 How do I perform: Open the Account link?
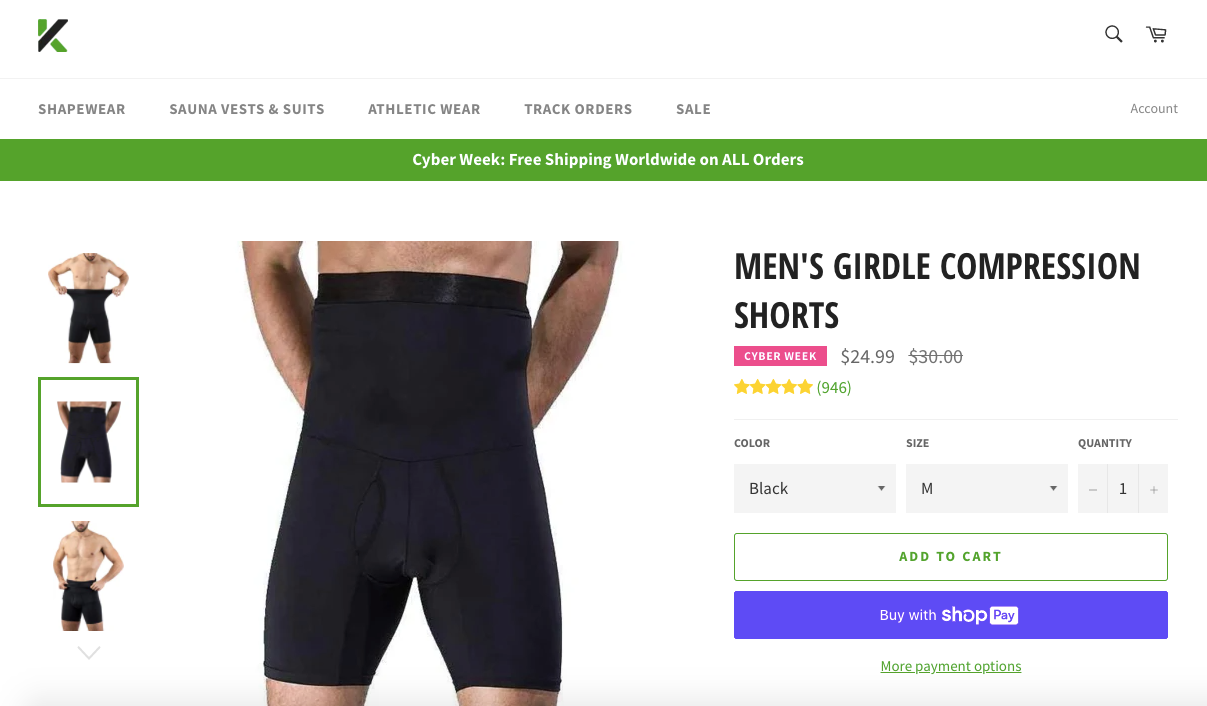point(1154,109)
